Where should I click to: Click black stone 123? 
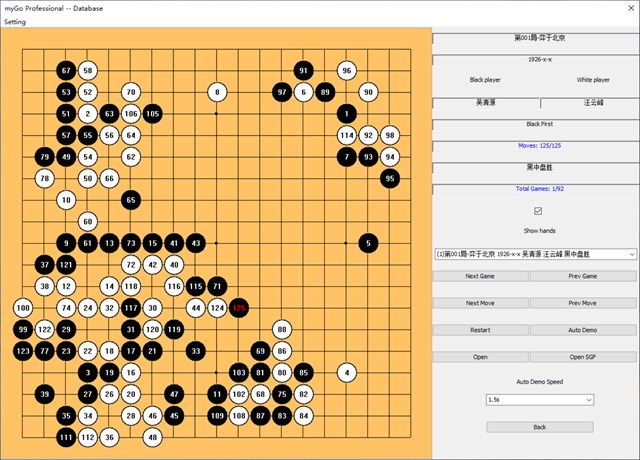coord(23,351)
